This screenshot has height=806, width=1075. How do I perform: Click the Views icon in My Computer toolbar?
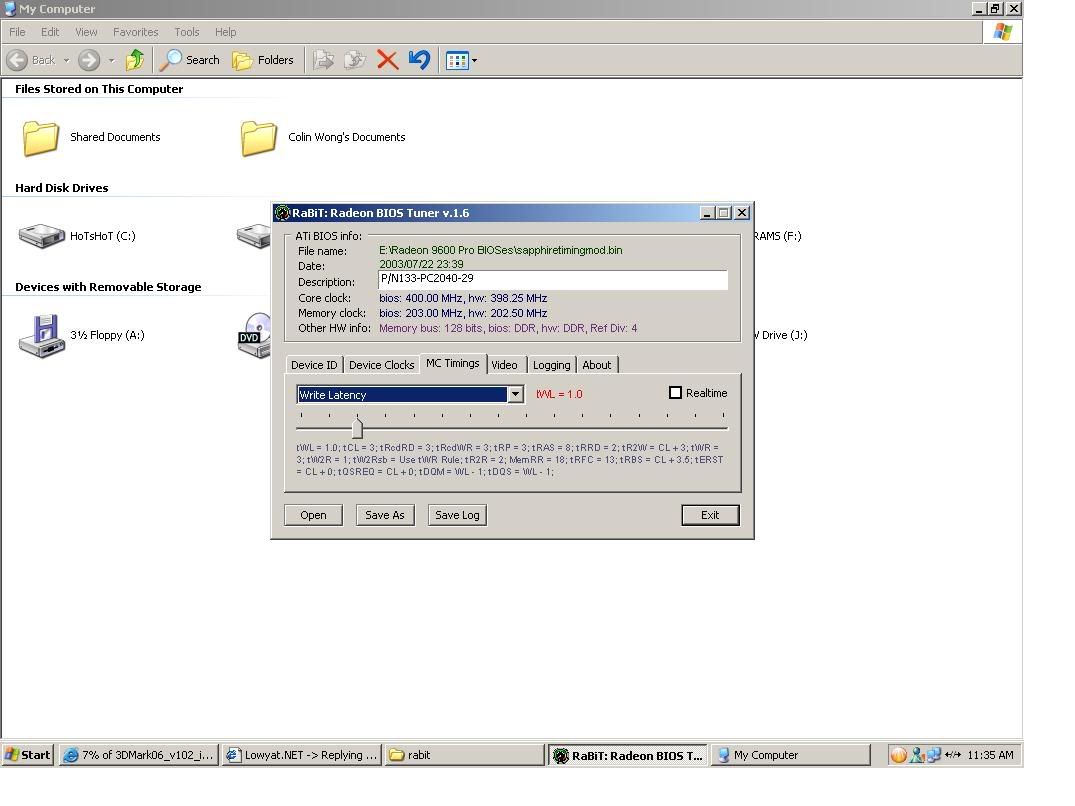click(457, 60)
